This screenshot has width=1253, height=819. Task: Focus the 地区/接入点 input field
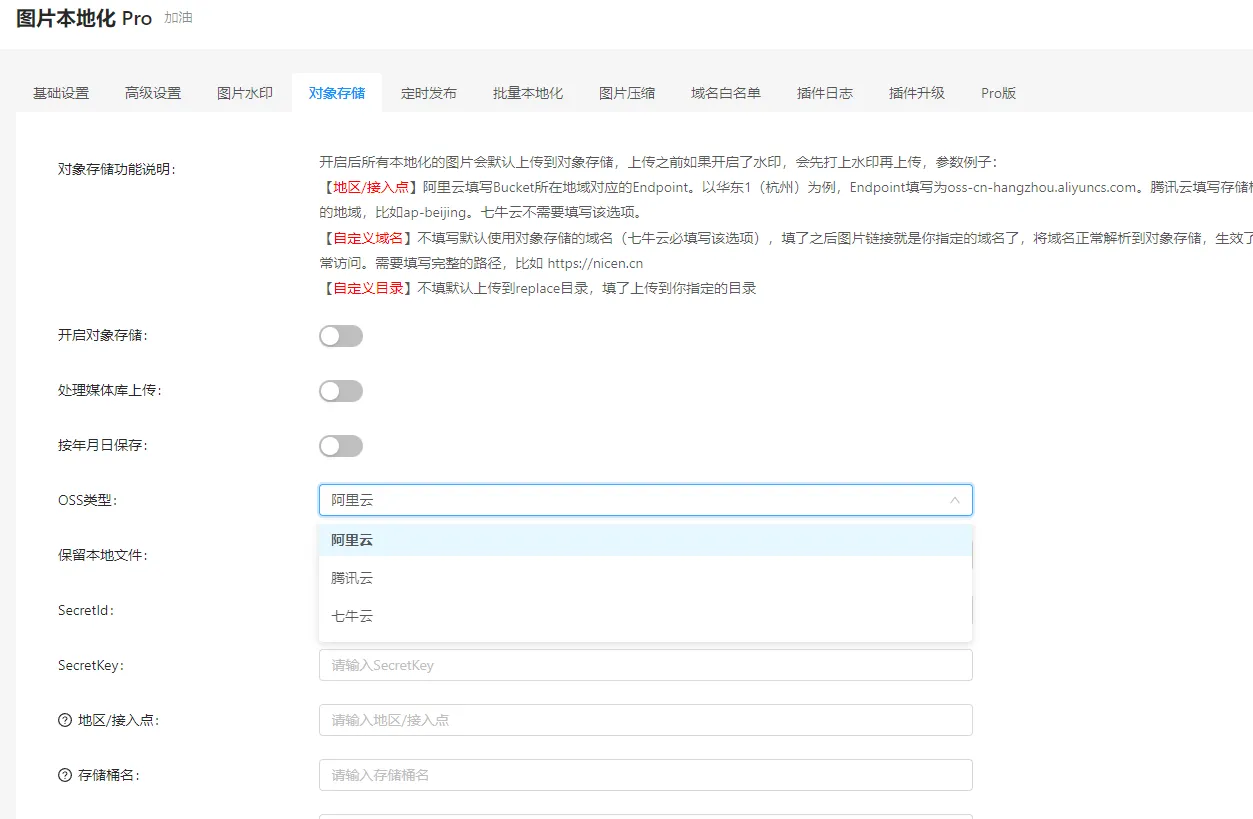[x=645, y=720]
